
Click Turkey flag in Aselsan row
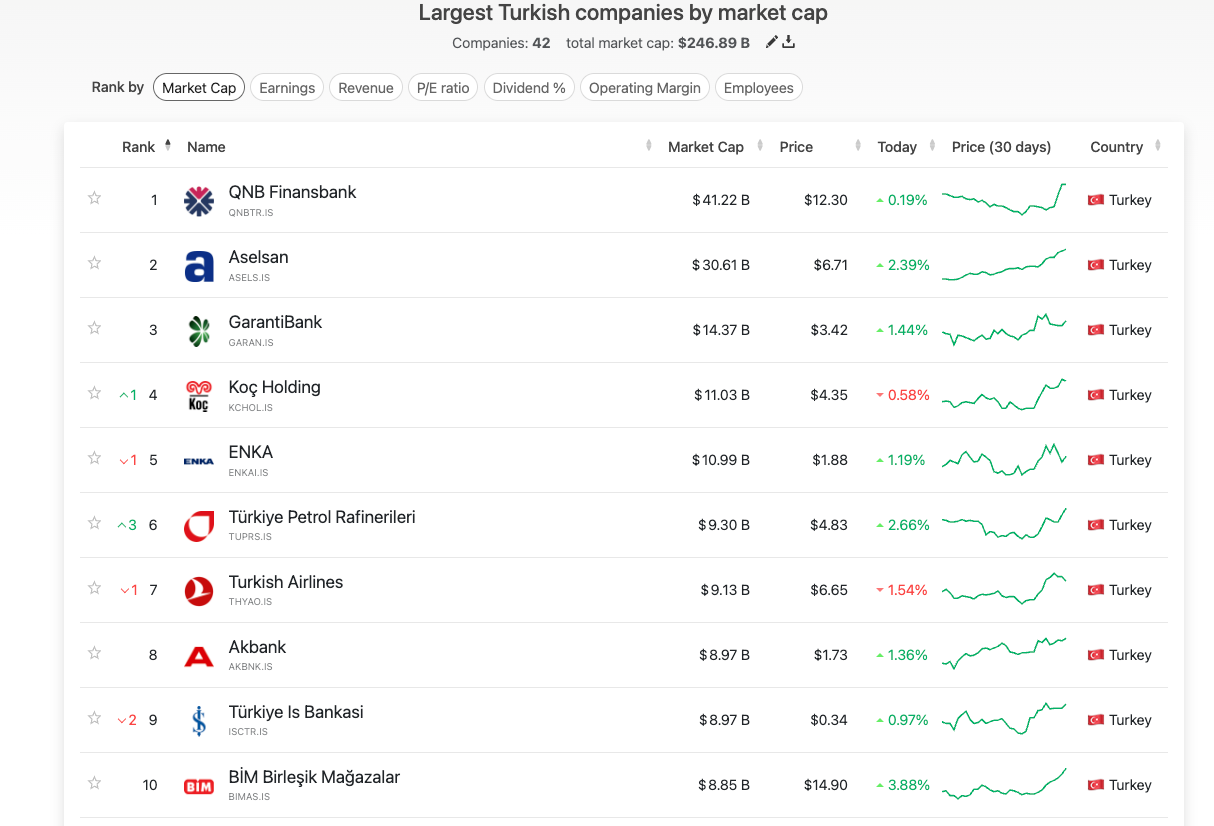point(1095,265)
